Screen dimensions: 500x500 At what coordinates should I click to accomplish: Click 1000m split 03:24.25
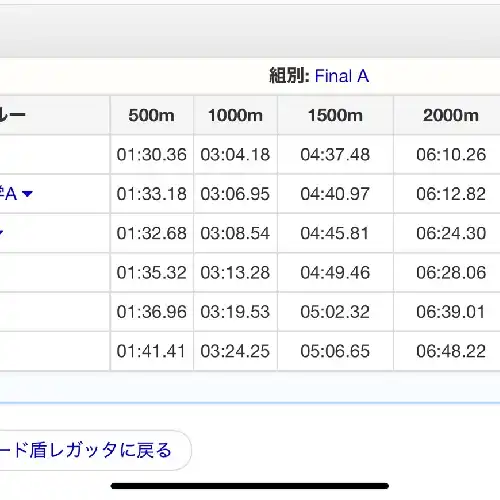[235, 351]
